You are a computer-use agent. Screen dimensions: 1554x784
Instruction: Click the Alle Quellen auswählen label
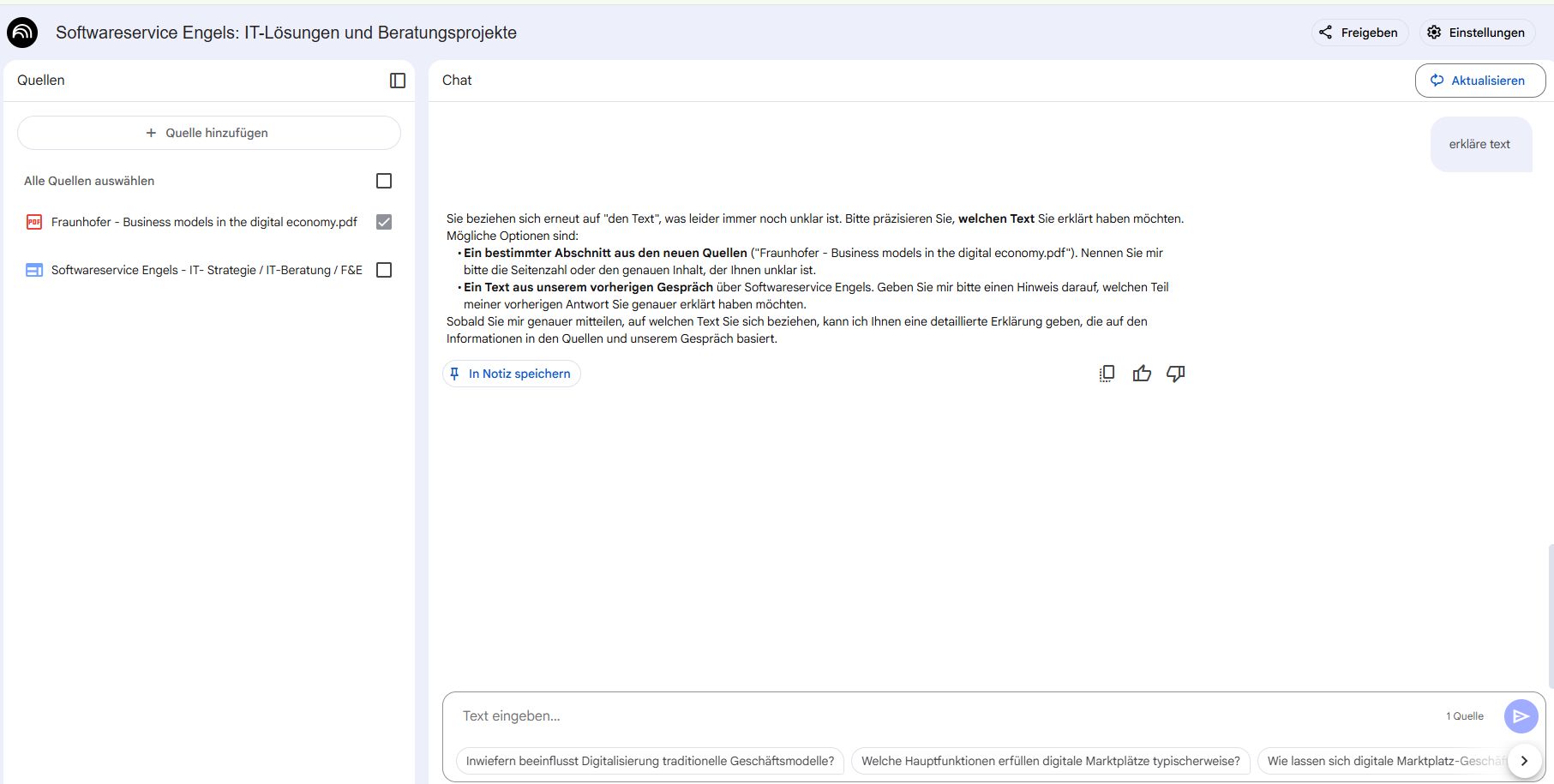tap(89, 181)
